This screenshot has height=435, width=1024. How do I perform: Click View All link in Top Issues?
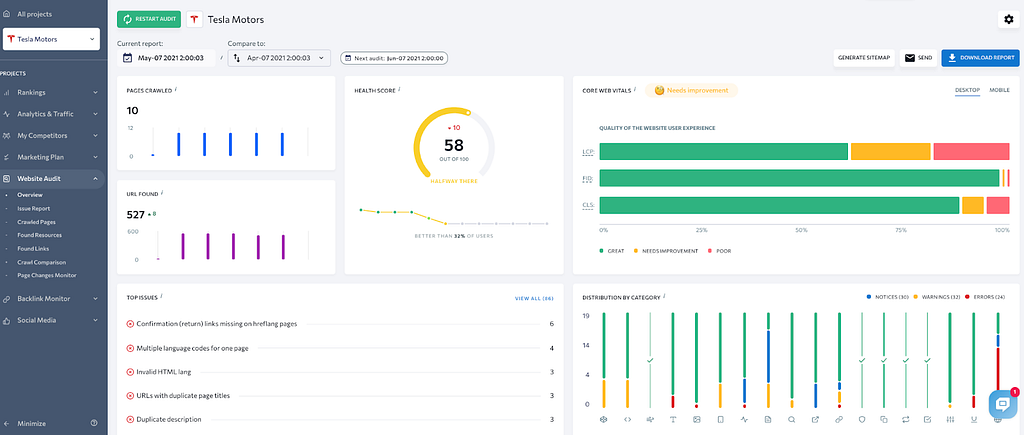[x=534, y=298]
